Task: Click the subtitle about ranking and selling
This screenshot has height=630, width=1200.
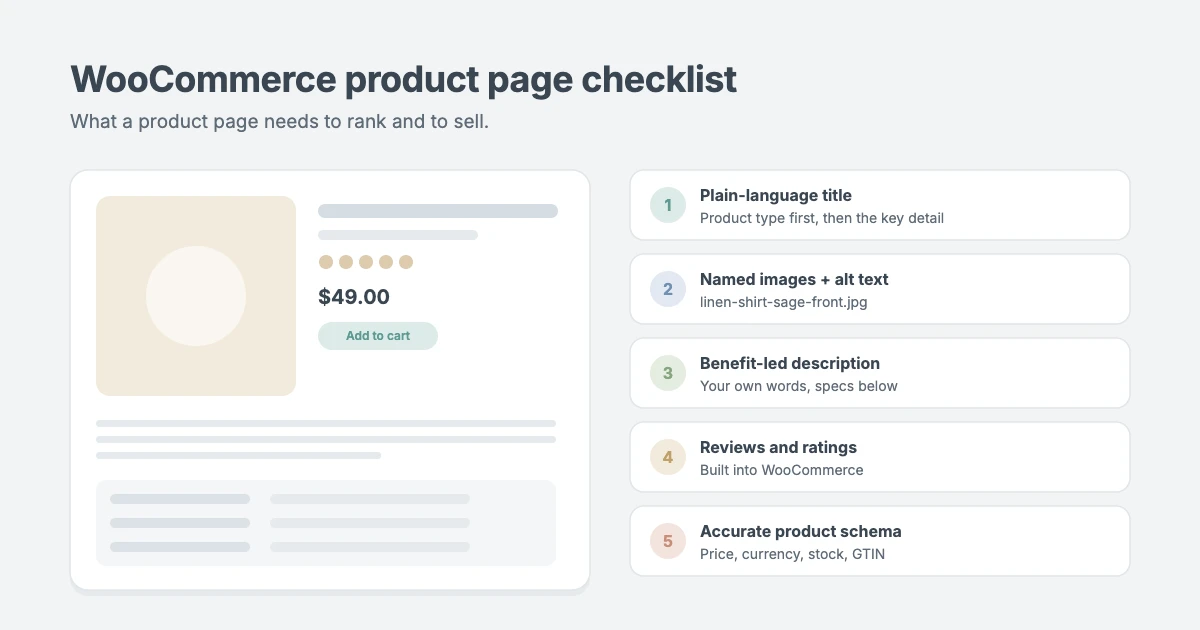Action: click(x=279, y=123)
